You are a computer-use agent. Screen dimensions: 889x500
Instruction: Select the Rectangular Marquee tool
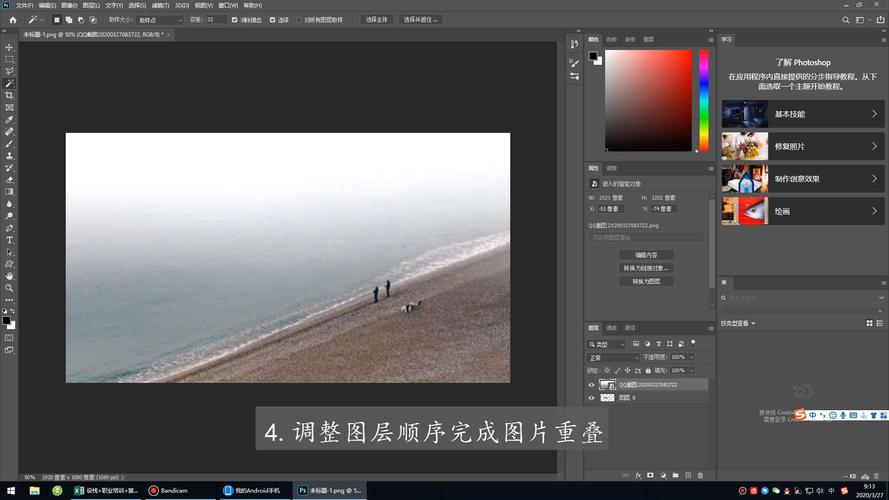coord(9,59)
